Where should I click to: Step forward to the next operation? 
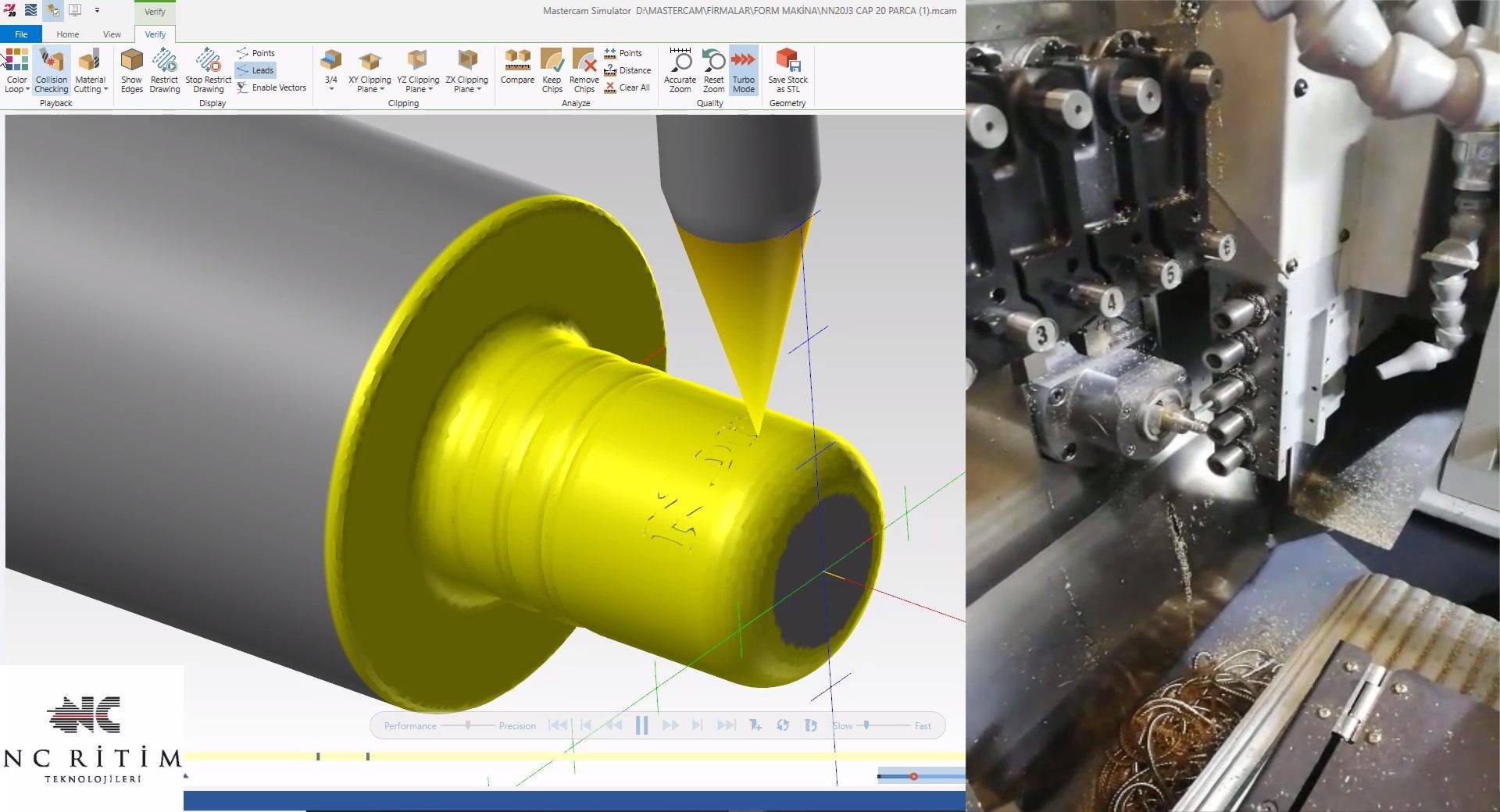698,725
